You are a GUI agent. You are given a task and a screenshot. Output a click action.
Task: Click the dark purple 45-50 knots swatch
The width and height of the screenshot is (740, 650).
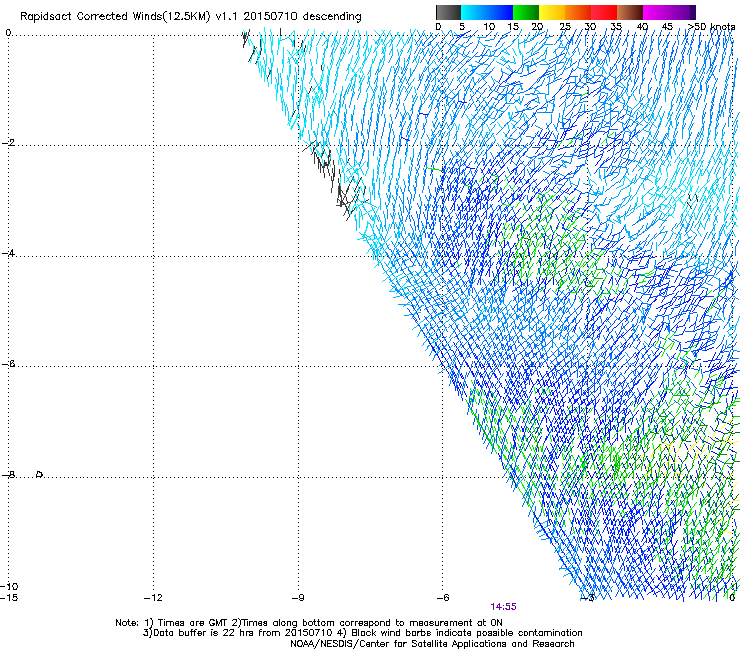tap(682, 12)
